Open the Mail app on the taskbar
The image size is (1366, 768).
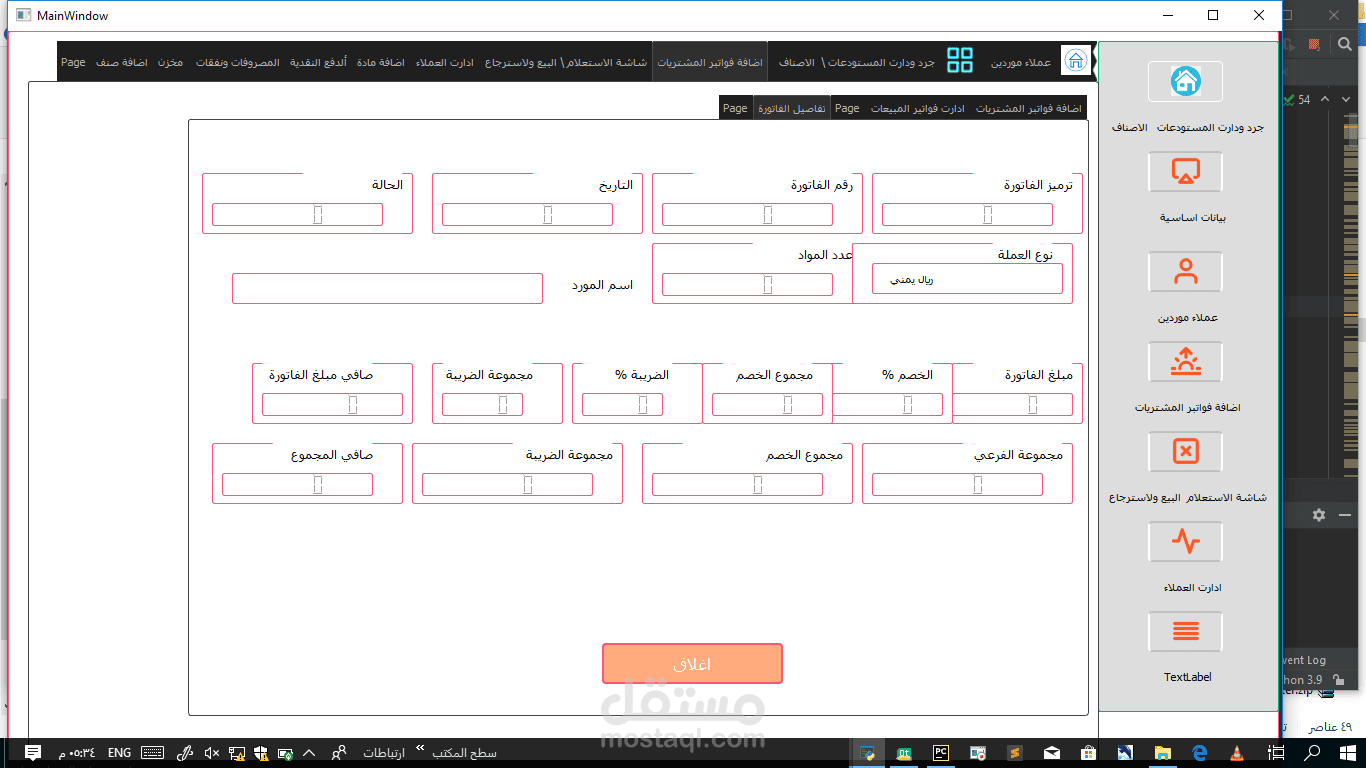(1051, 753)
